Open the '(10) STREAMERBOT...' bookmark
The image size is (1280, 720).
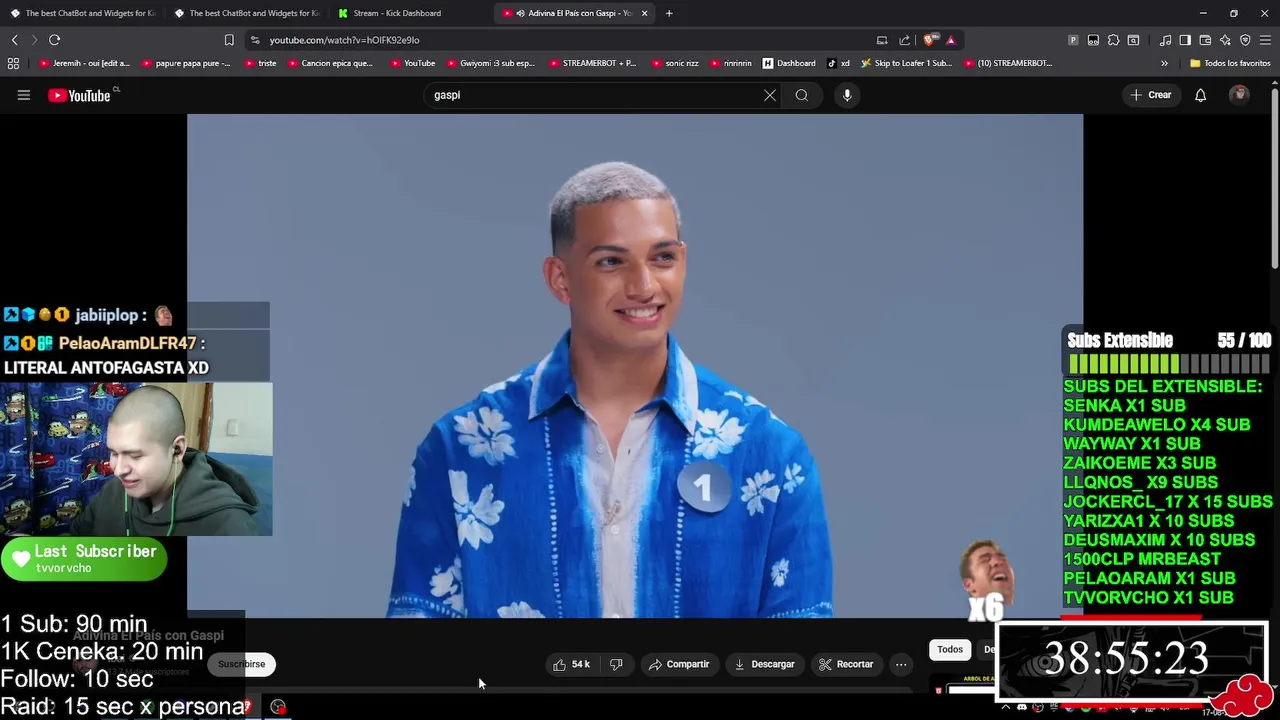tap(1009, 63)
